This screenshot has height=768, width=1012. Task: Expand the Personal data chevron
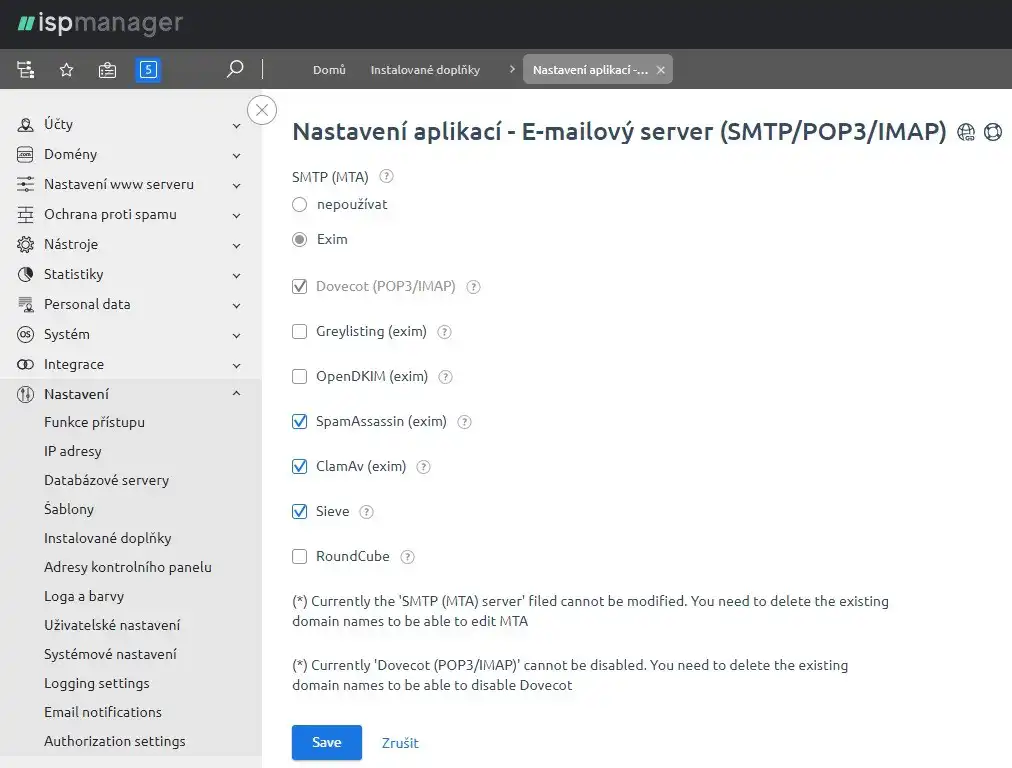(236, 306)
